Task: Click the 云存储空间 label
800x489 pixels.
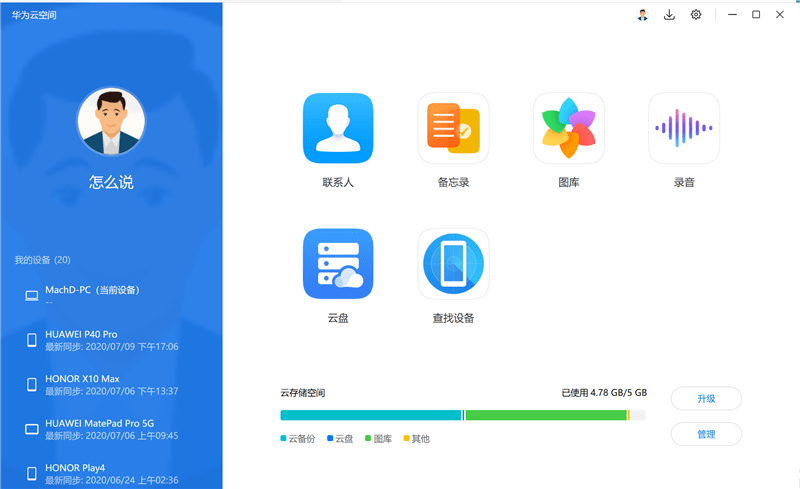Action: (303, 393)
